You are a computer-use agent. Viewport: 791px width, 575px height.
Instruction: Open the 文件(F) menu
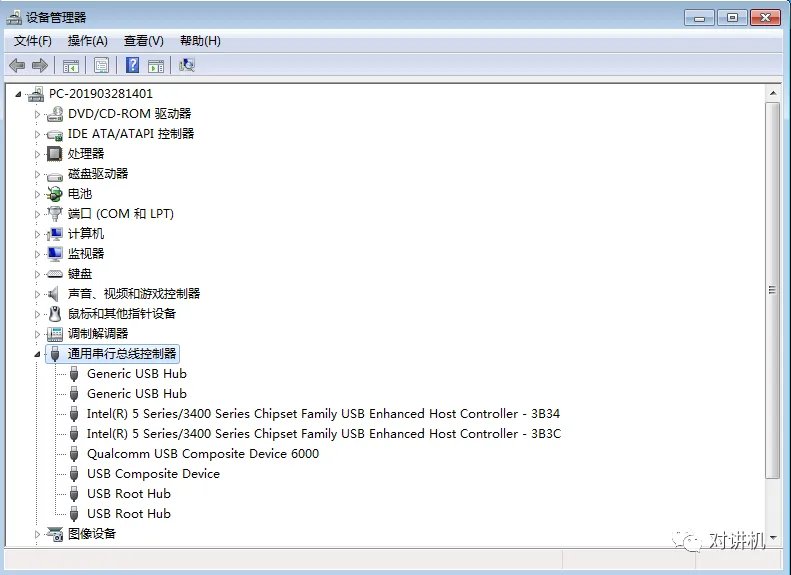point(33,41)
